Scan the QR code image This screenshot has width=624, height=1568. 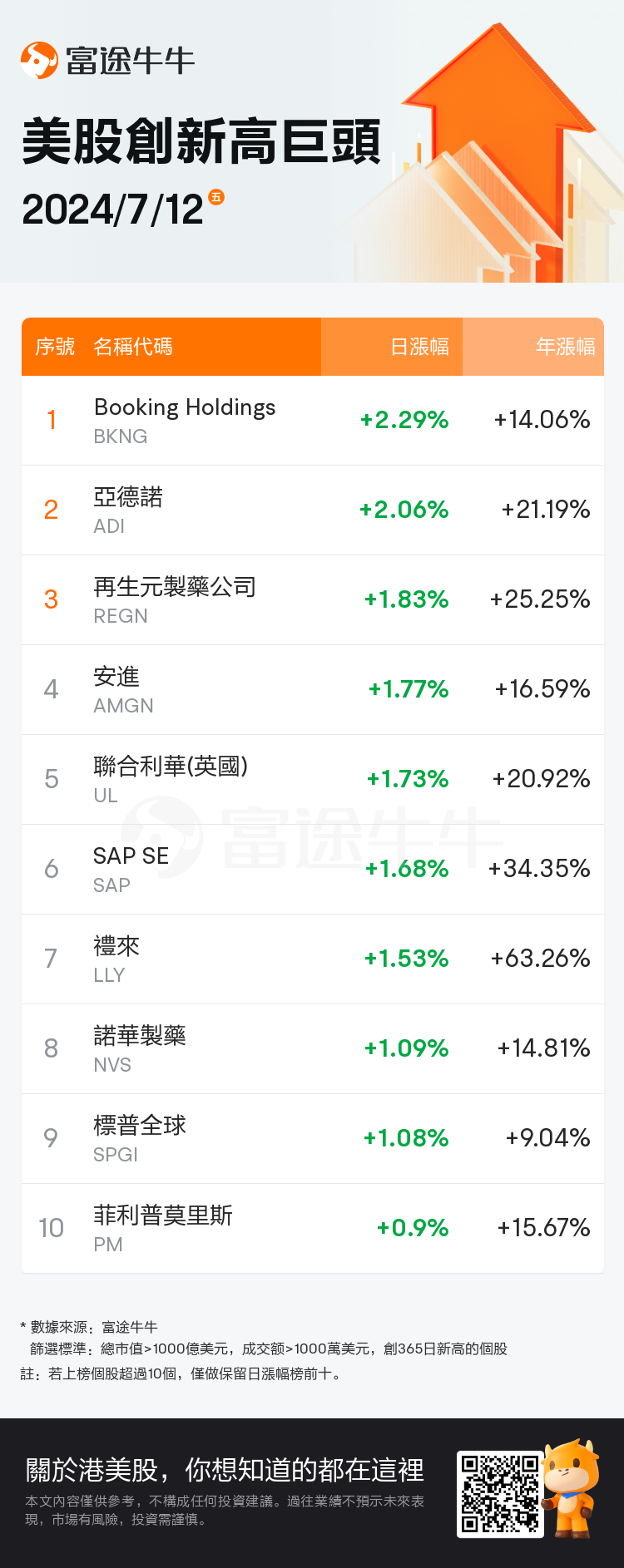coord(500,1494)
